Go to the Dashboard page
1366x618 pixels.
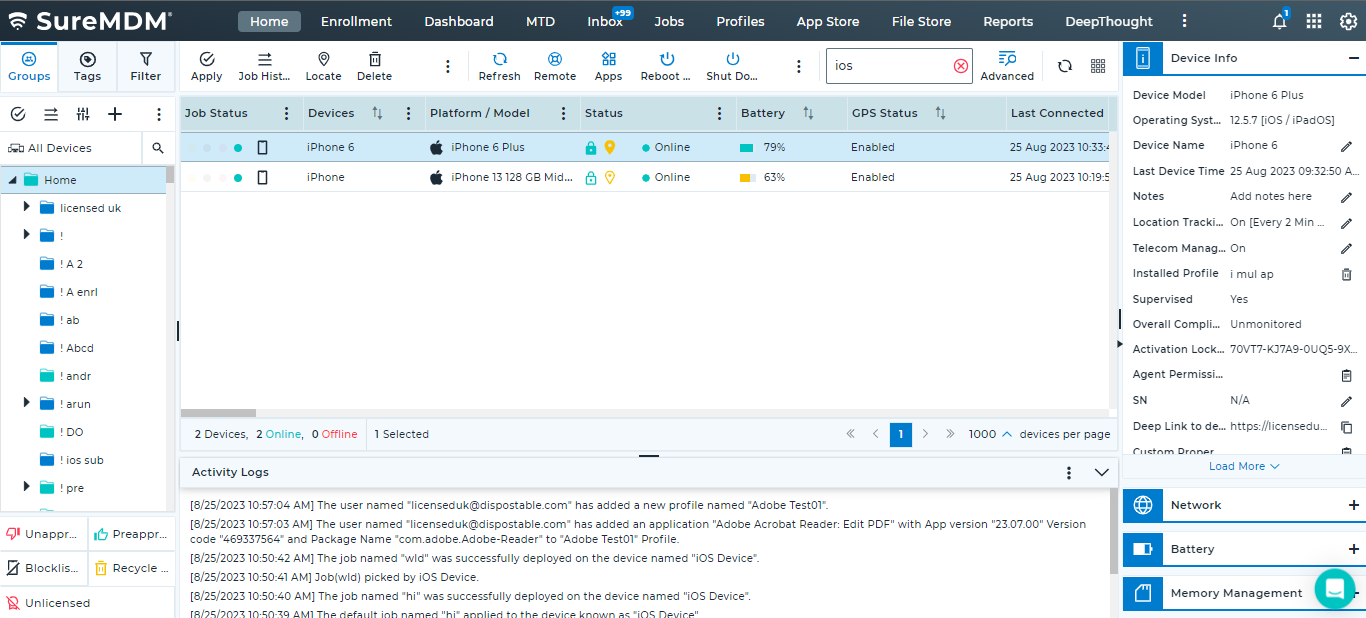[x=459, y=21]
